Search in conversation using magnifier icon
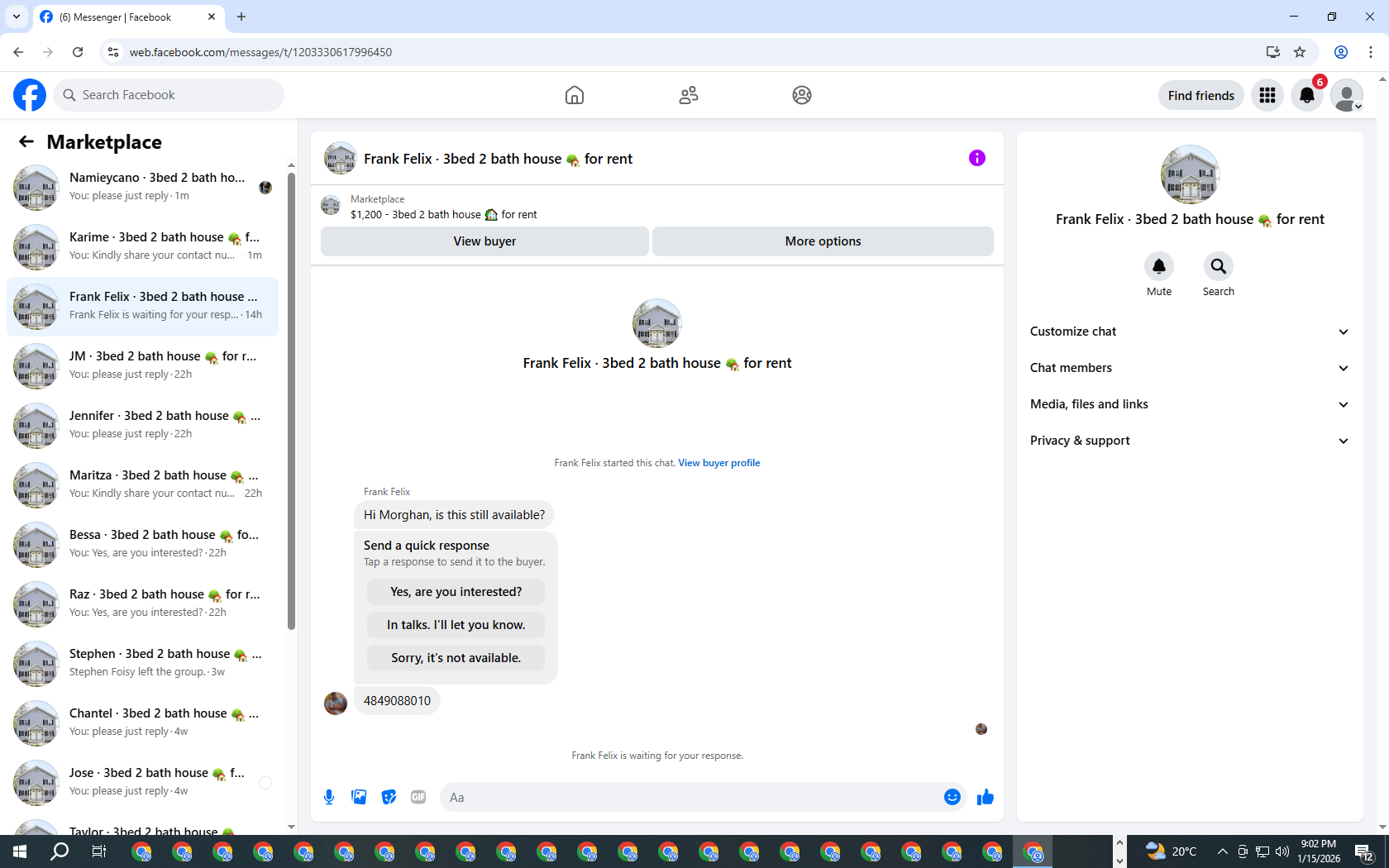The height and width of the screenshot is (868, 1389). coord(1219,266)
